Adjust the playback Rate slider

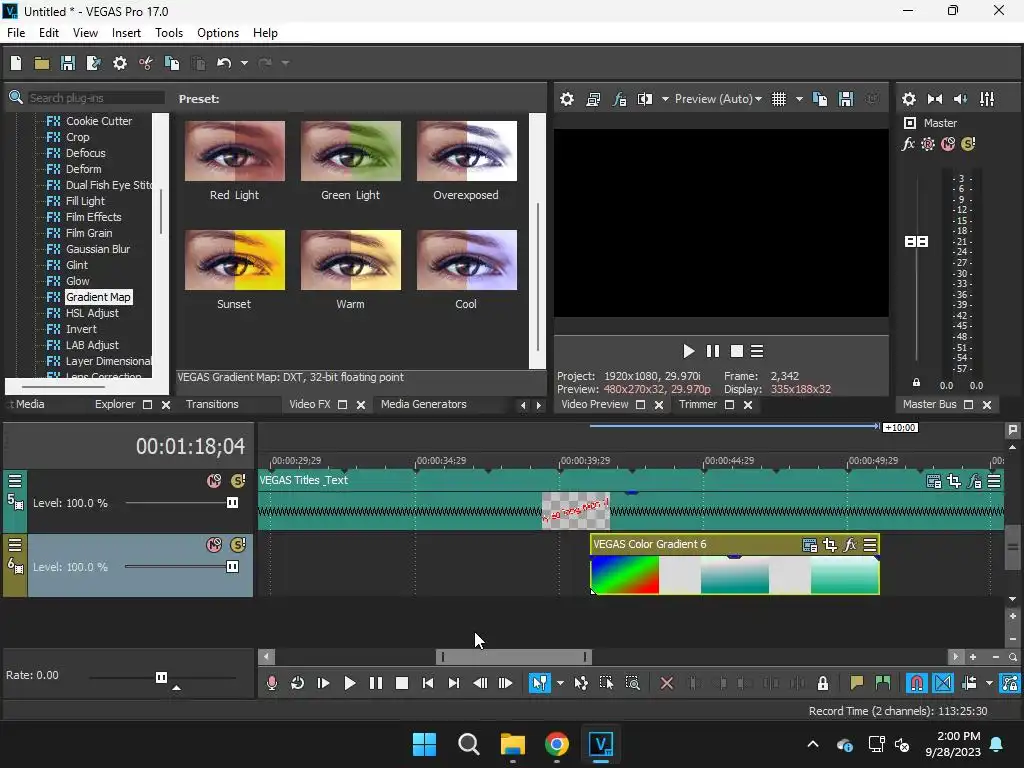(x=161, y=677)
